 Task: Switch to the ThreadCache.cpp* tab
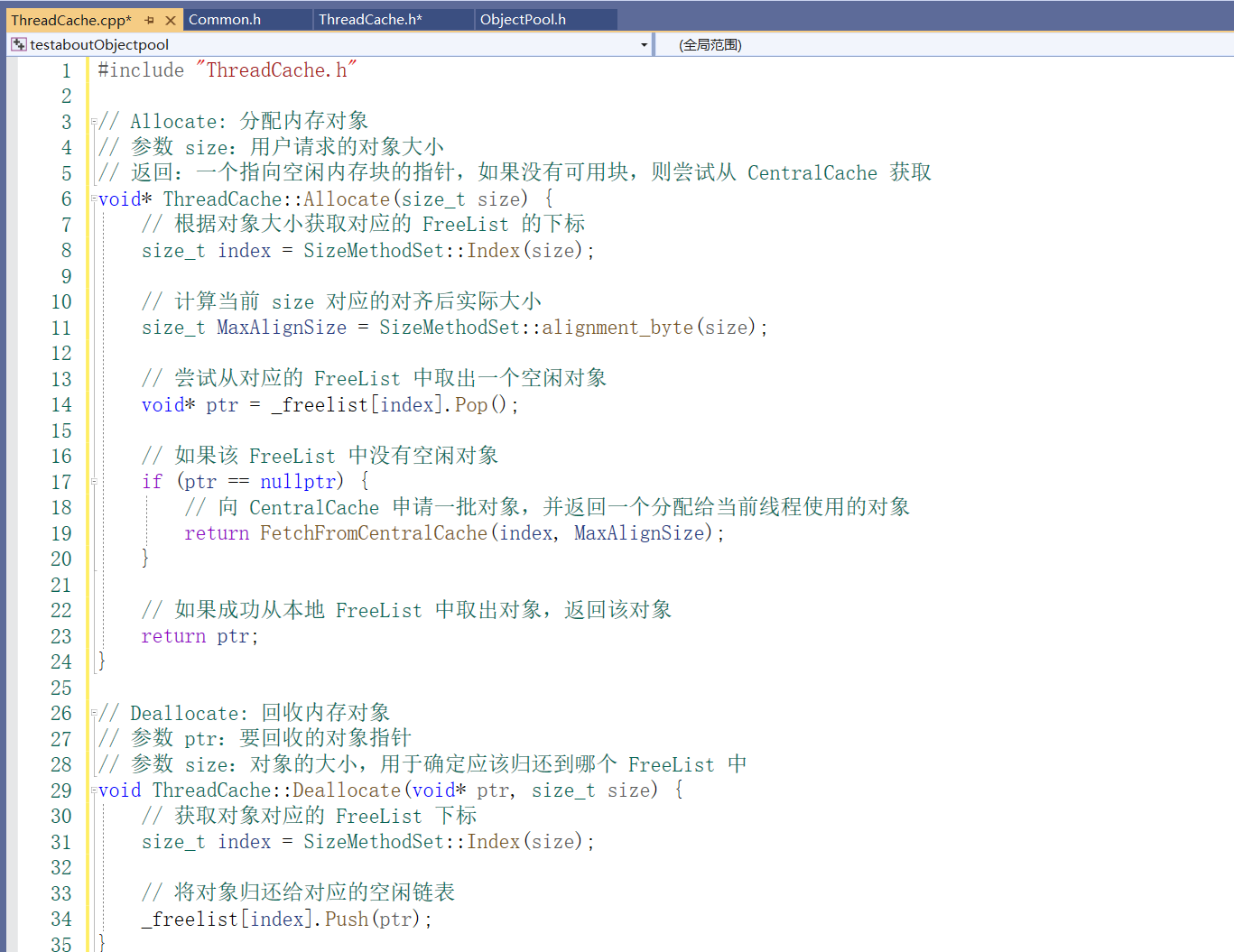coord(71,20)
